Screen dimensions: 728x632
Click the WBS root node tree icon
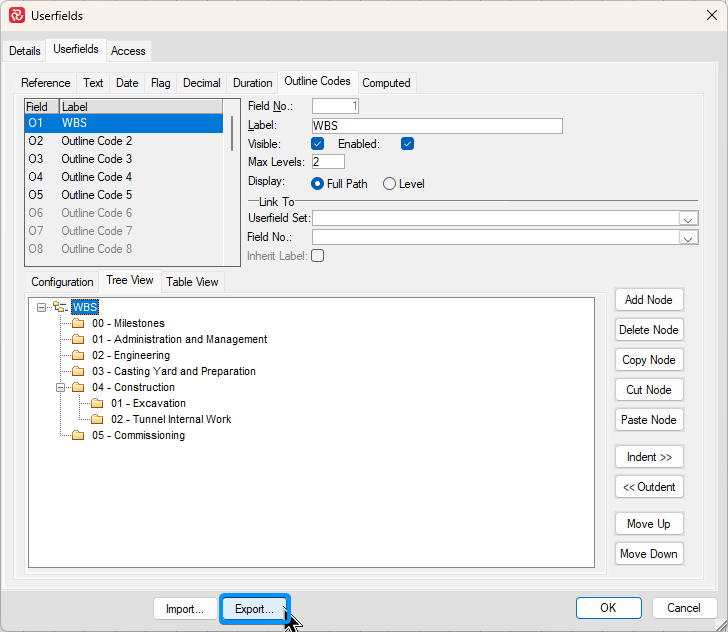point(60,307)
